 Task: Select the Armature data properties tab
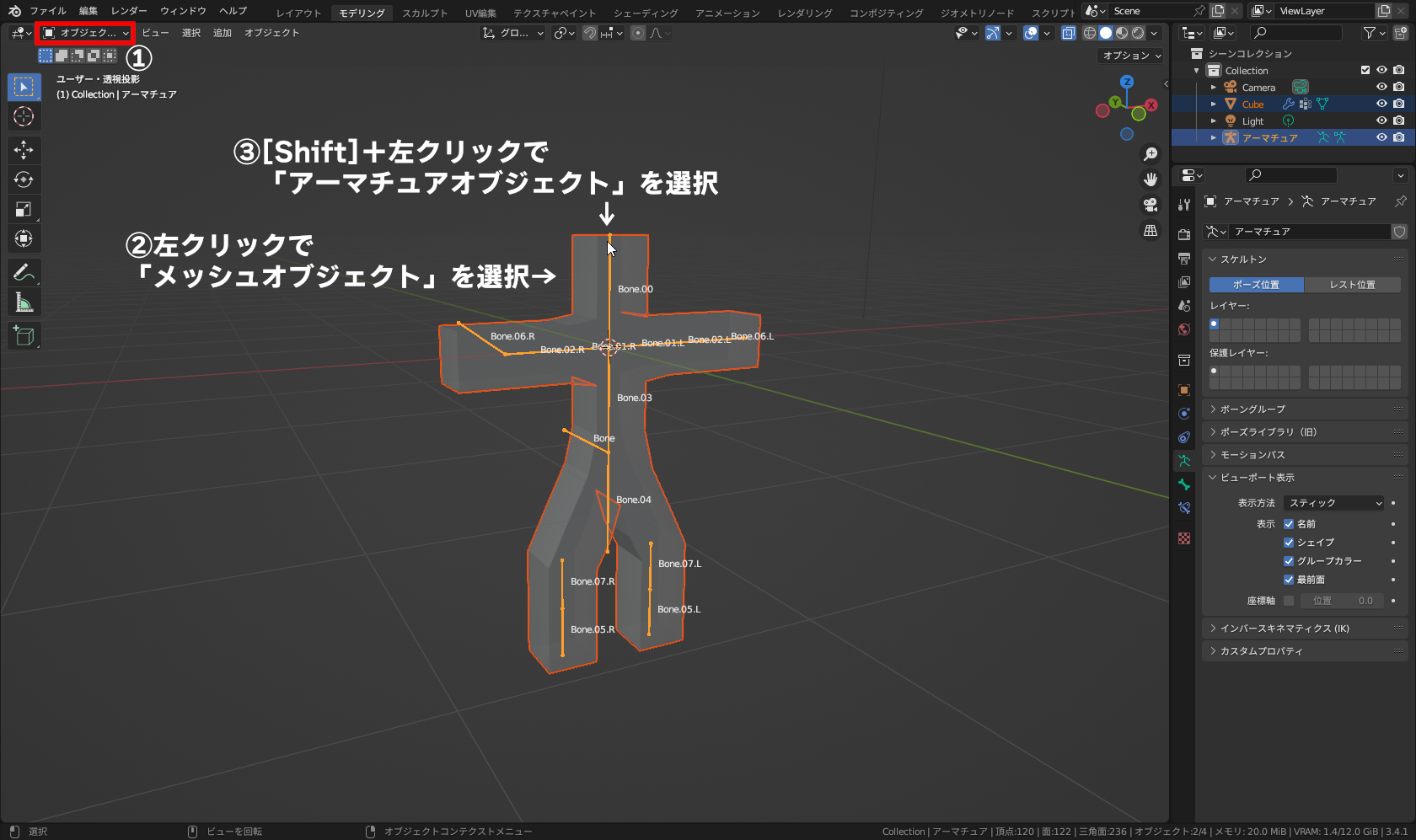(1183, 460)
